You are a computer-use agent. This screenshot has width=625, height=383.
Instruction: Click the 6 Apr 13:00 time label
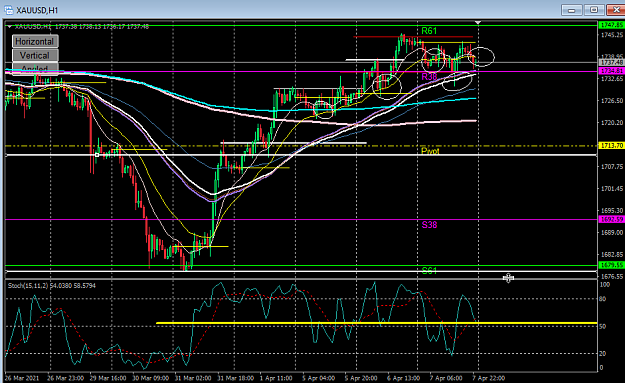point(403,378)
